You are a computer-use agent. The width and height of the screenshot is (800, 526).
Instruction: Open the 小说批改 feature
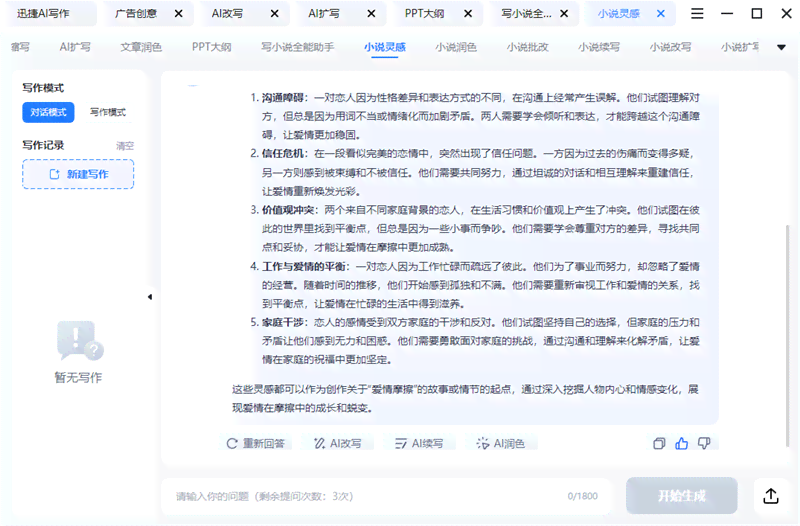pyautogui.click(x=528, y=47)
